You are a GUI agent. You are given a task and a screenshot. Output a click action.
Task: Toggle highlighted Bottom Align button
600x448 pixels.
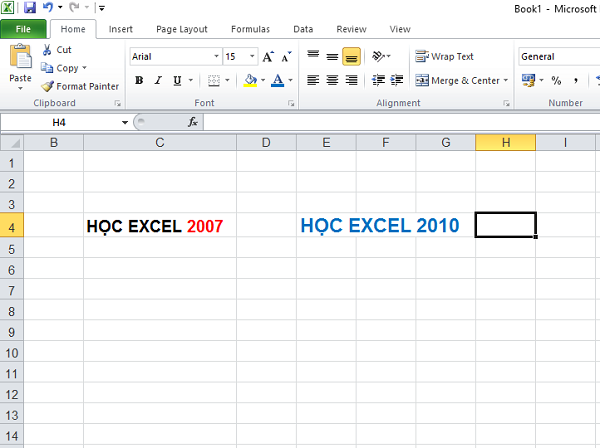(x=351, y=57)
